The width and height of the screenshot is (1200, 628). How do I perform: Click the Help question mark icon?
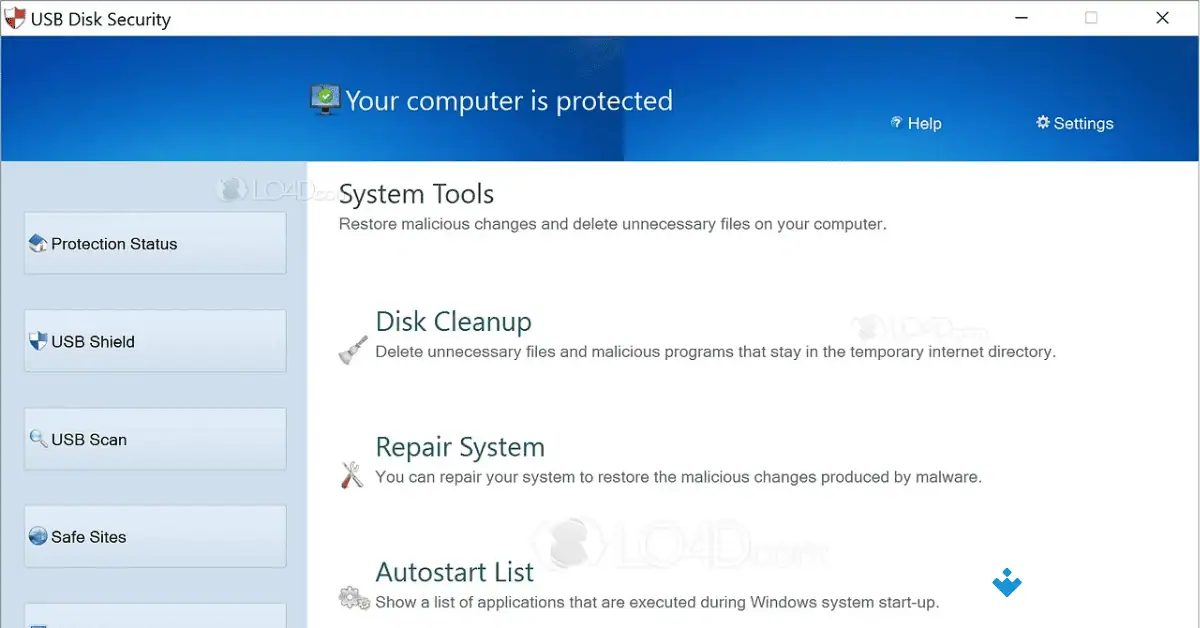tap(896, 123)
